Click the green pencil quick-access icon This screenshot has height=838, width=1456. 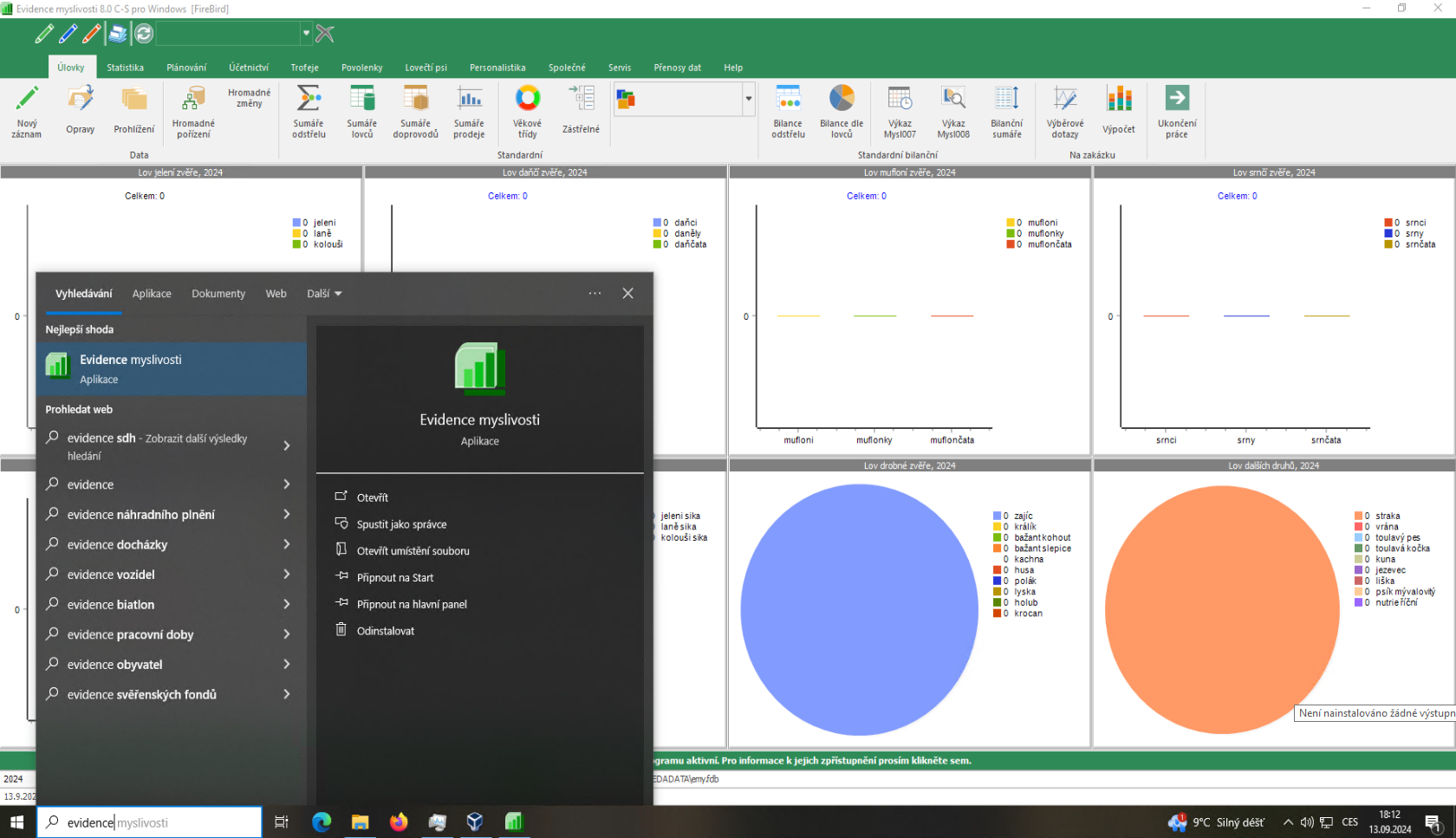tap(44, 34)
